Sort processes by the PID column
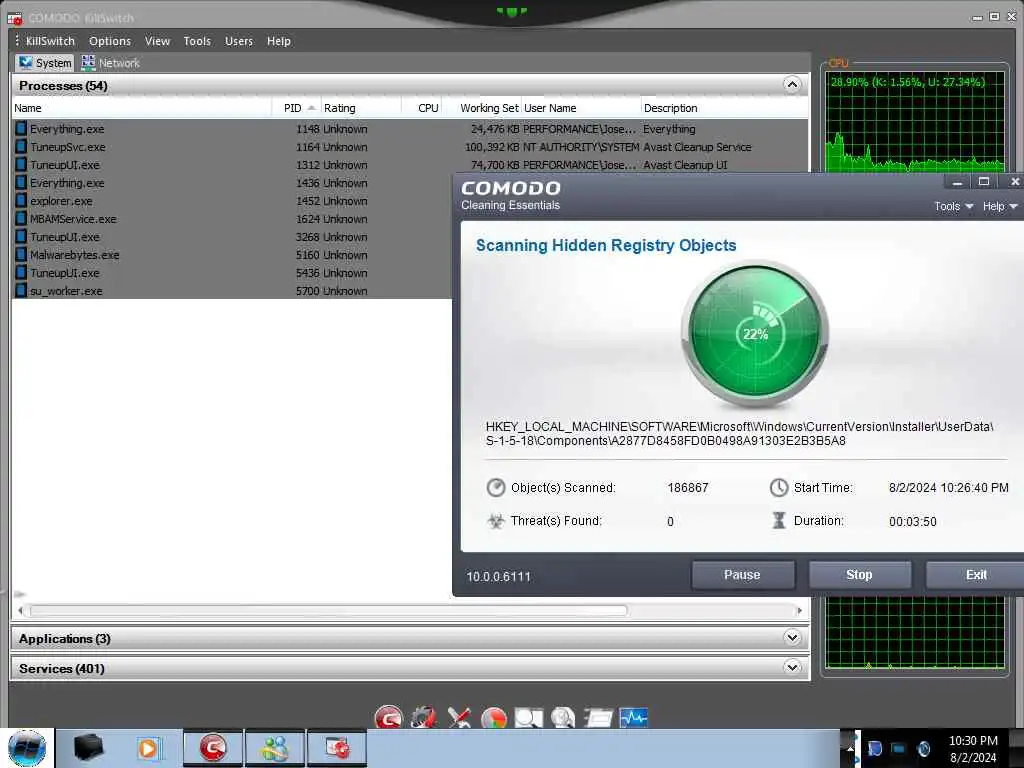Image resolution: width=1024 pixels, height=768 pixels. (298, 108)
